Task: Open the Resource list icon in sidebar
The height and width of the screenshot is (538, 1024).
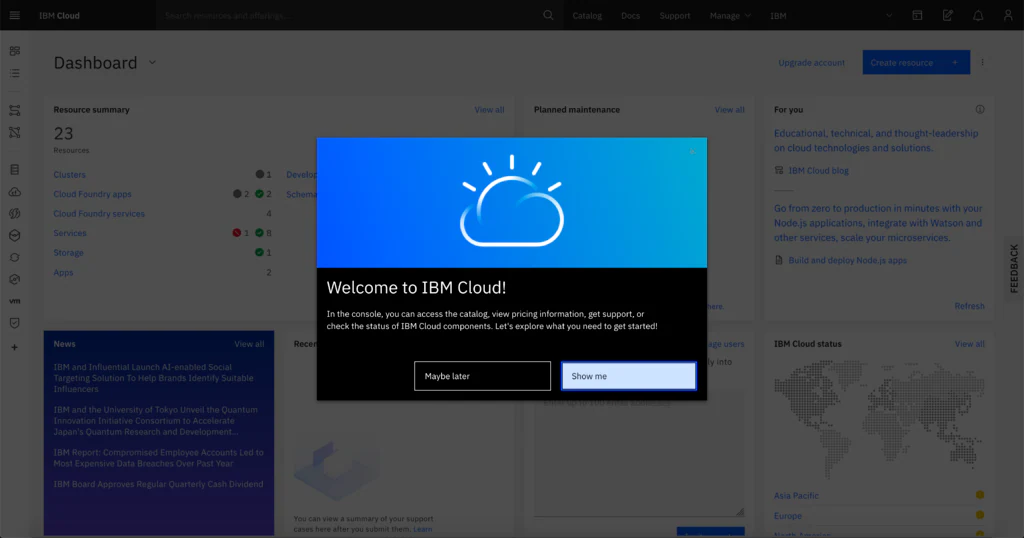Action: (14, 73)
